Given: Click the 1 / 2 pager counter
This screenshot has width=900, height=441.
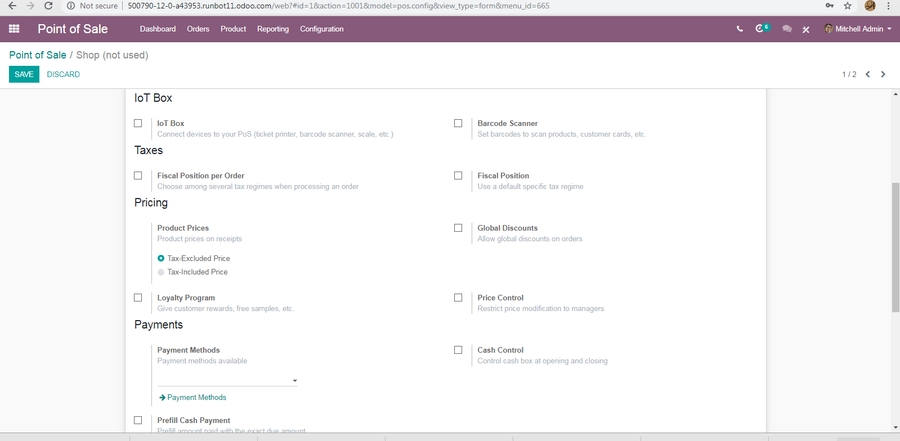Looking at the screenshot, I should click(849, 74).
